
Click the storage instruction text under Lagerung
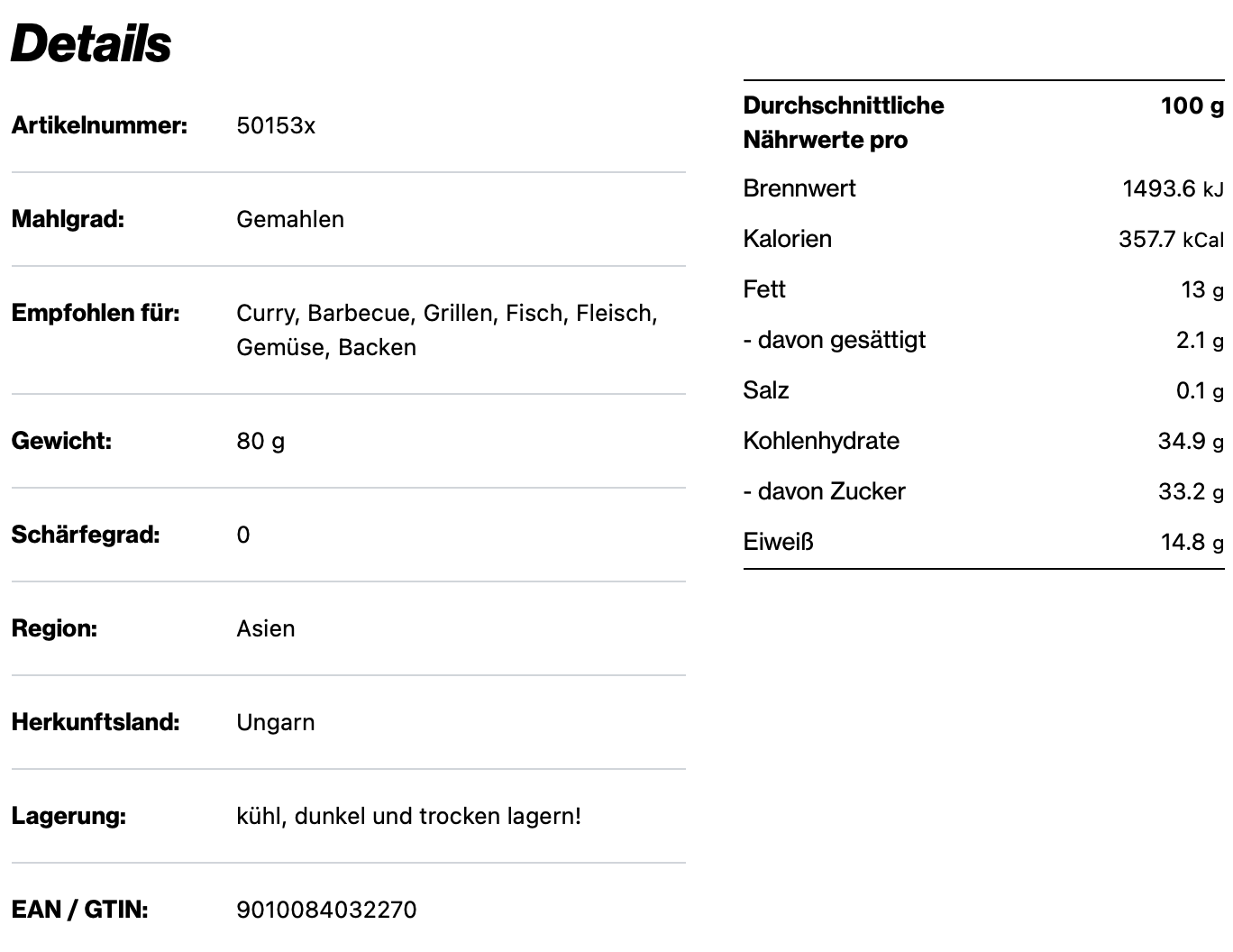[409, 816]
